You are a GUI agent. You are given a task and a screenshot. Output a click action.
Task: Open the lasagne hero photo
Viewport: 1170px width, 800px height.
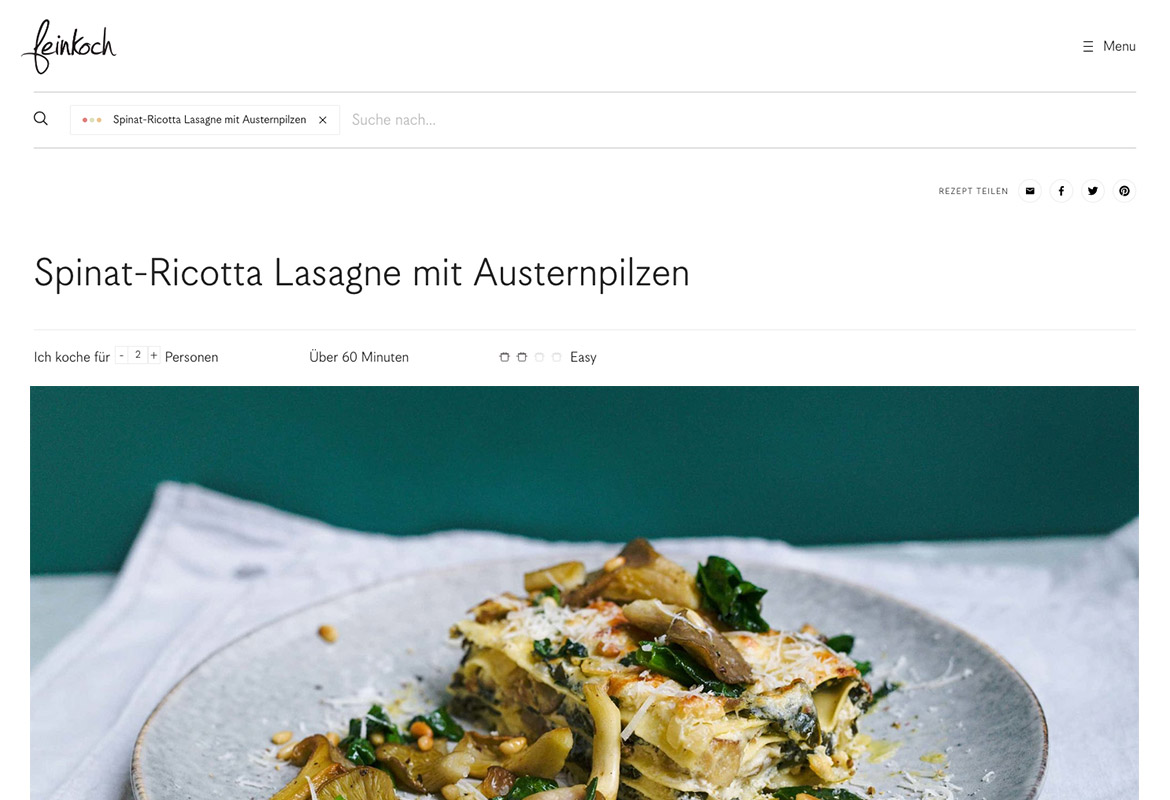[584, 593]
